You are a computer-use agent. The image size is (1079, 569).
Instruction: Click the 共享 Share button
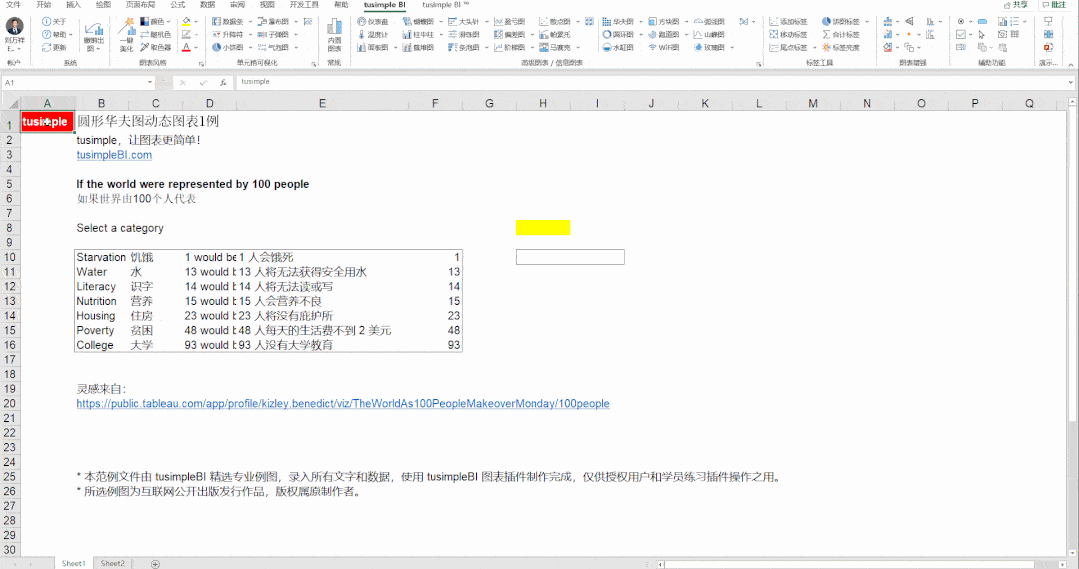click(x=1016, y=5)
